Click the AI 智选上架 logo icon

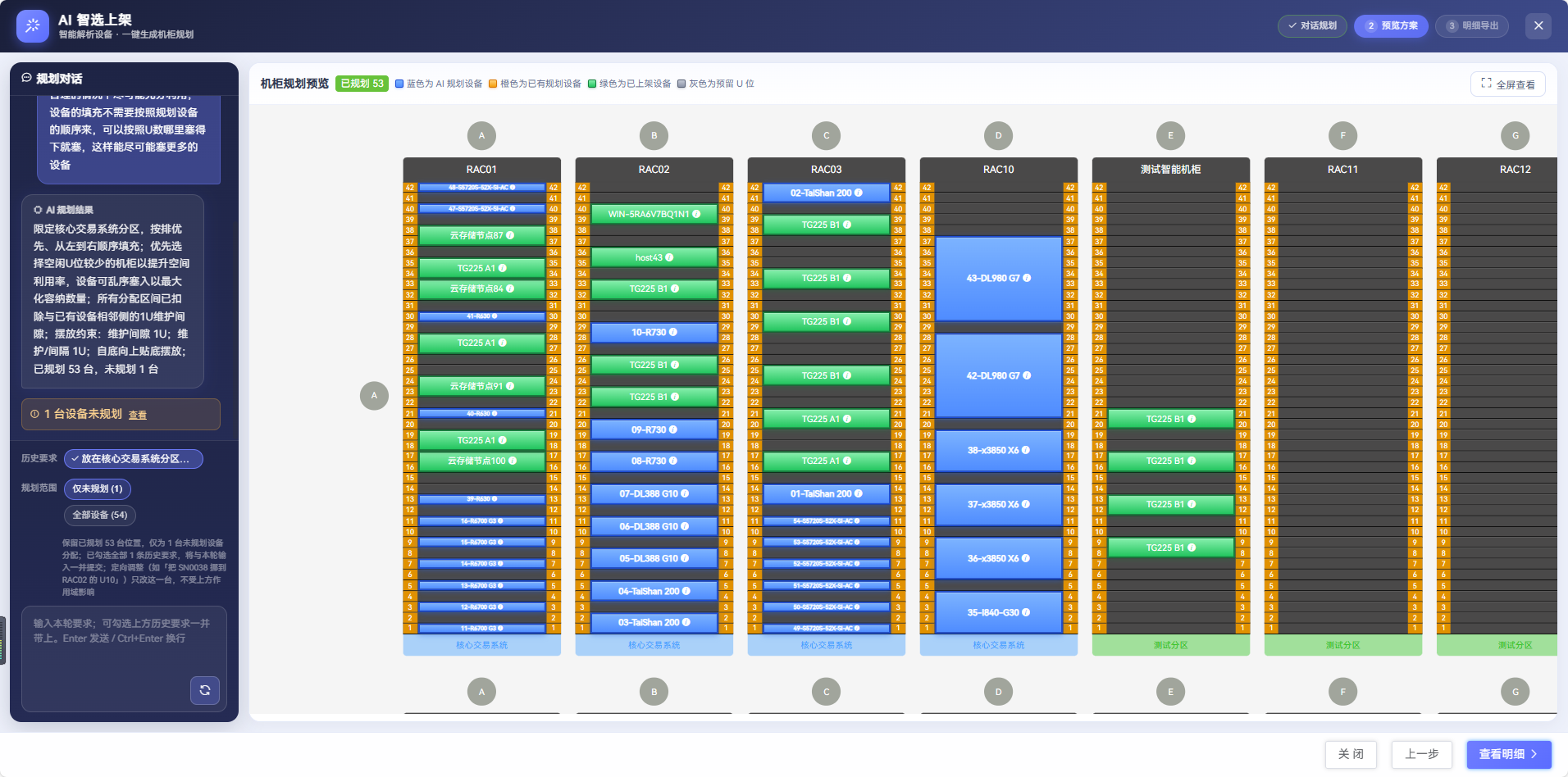pos(32,26)
